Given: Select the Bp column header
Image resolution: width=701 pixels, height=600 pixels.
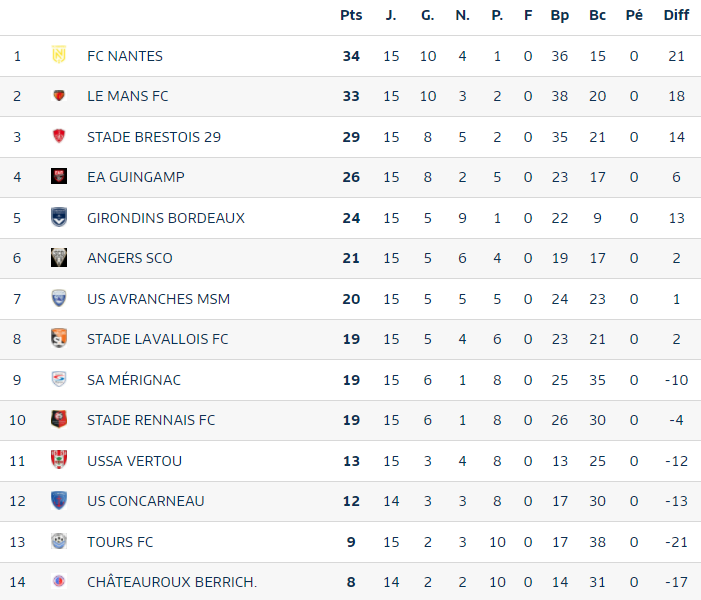Looking at the screenshot, I should click(x=559, y=16).
